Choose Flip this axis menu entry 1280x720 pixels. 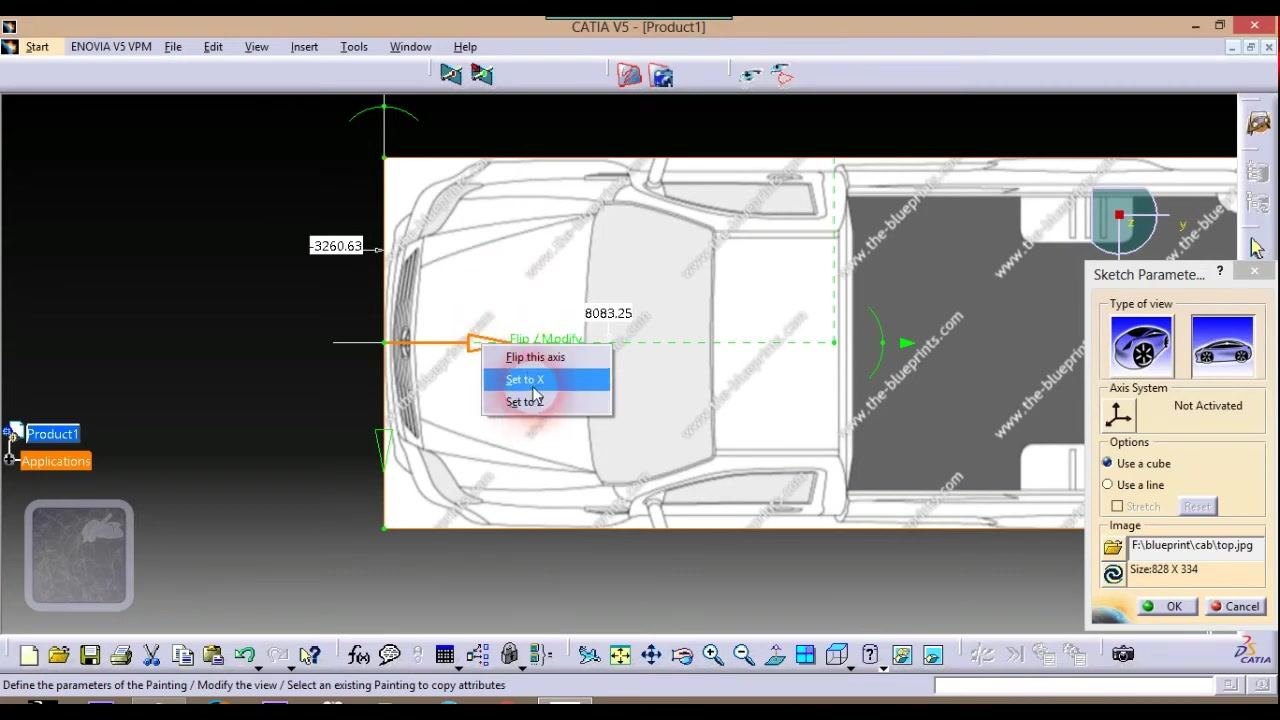tap(546, 358)
